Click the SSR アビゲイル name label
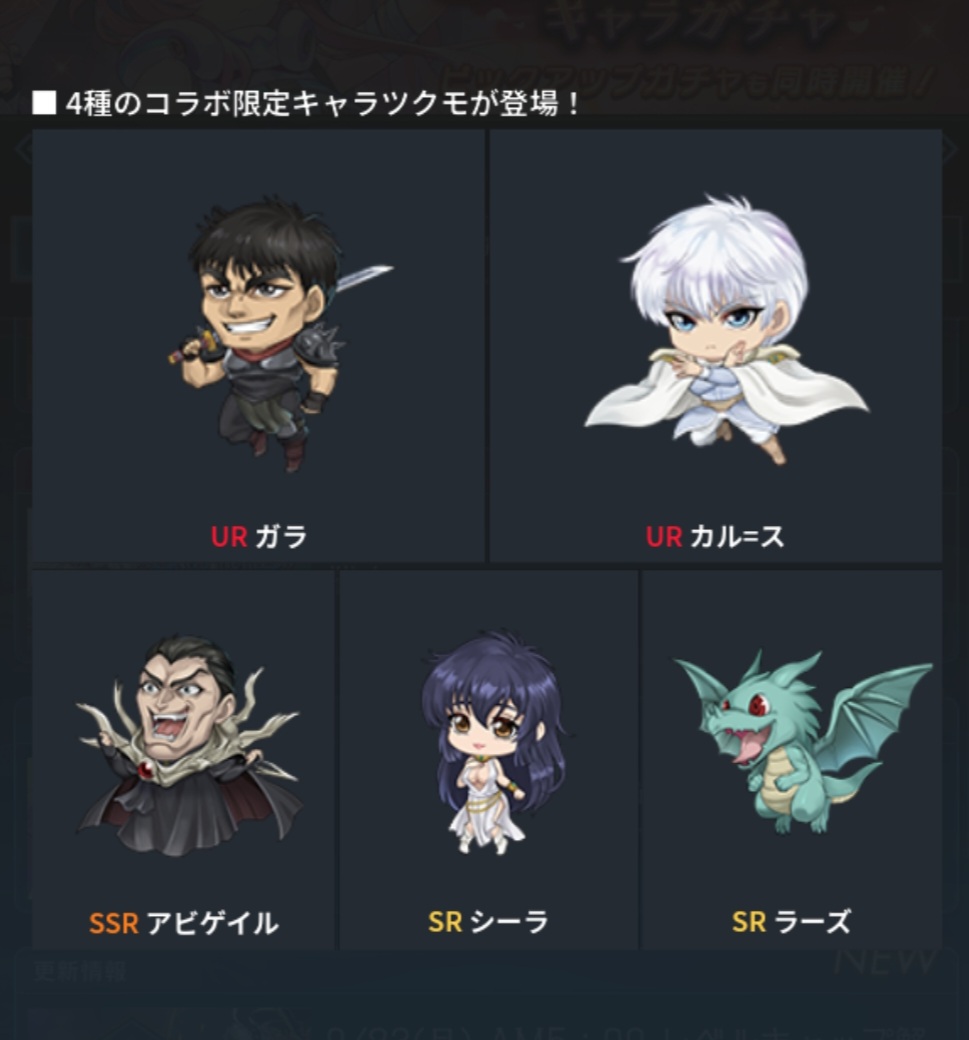The image size is (969, 1040). click(x=184, y=923)
